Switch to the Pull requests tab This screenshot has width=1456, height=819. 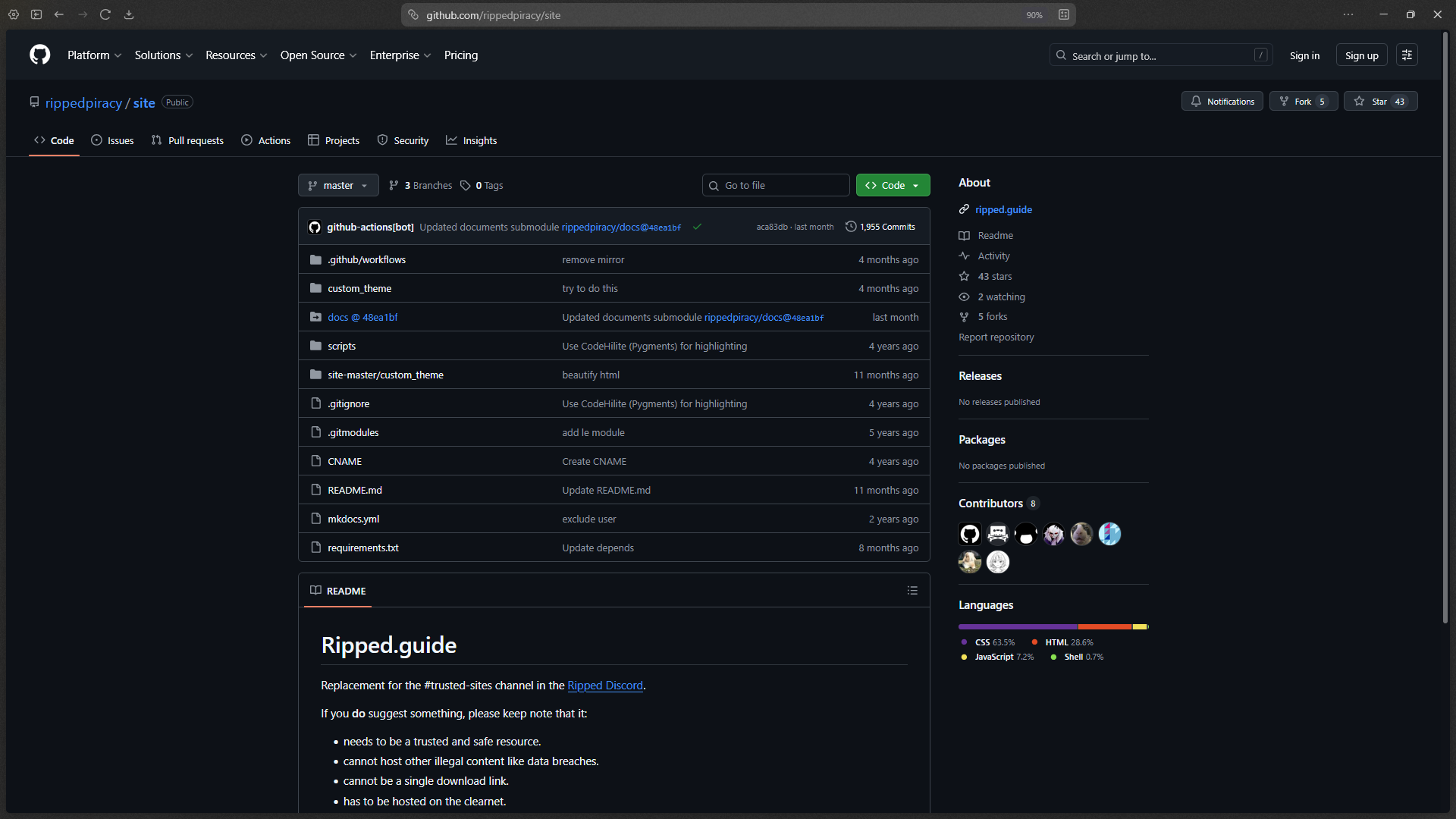tap(187, 140)
